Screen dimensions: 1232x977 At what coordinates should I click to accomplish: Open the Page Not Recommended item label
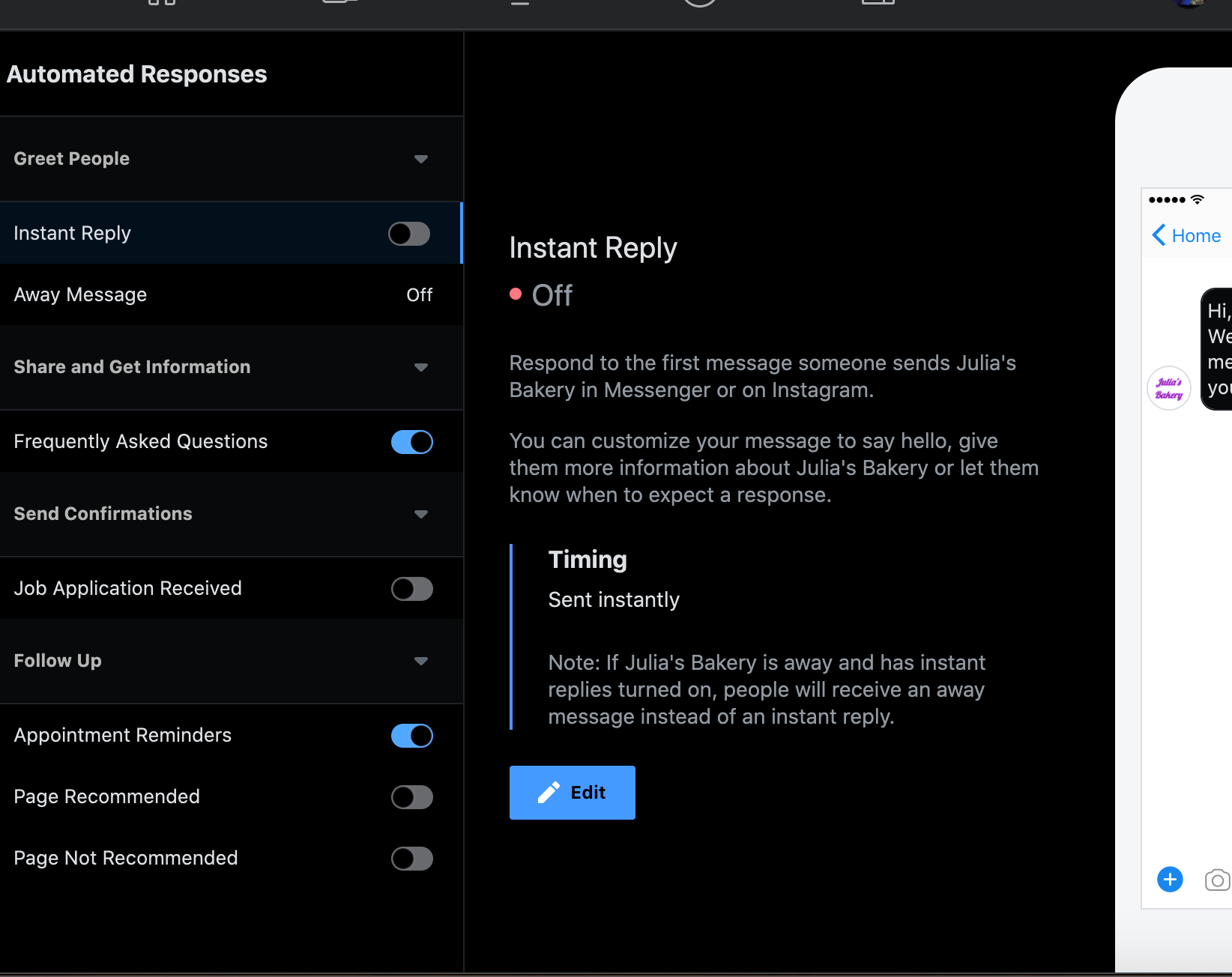click(x=126, y=858)
